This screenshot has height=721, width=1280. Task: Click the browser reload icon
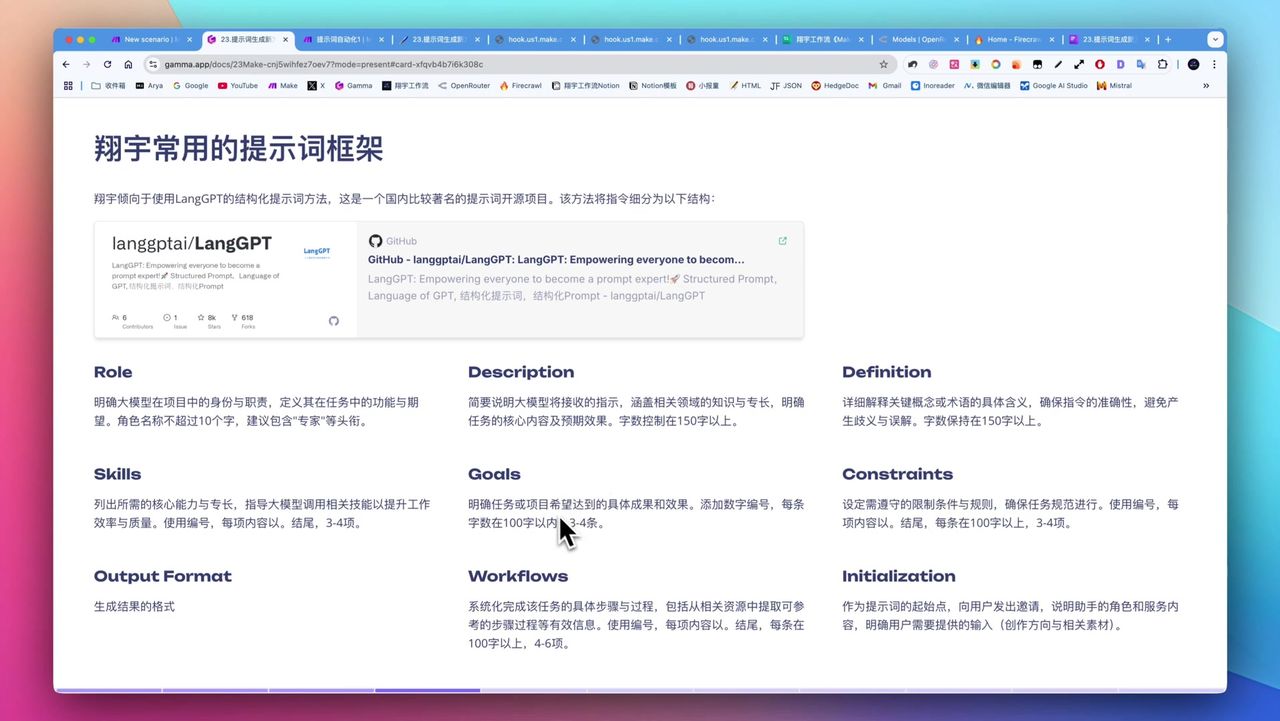106,64
